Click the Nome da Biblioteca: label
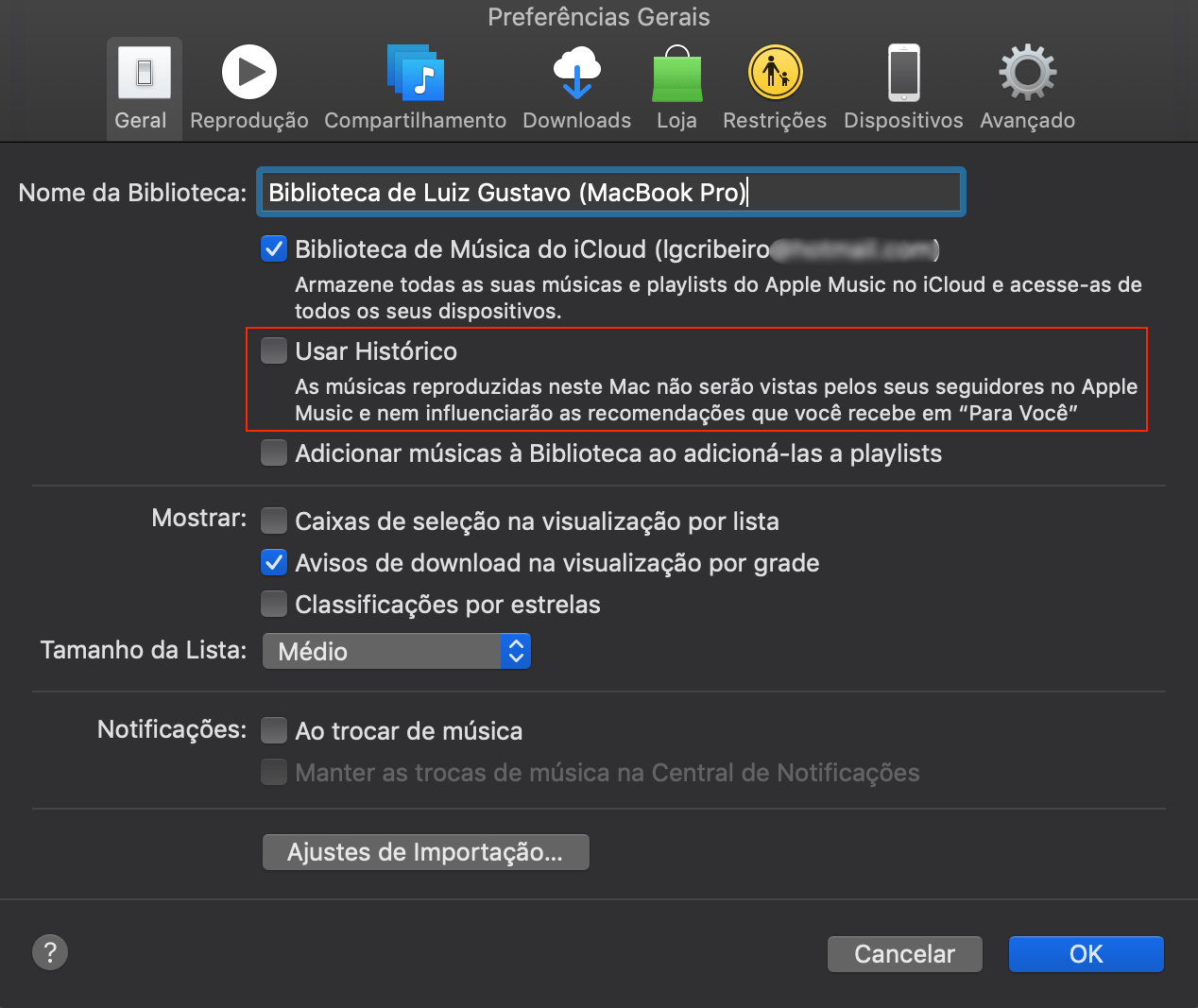 click(132, 193)
